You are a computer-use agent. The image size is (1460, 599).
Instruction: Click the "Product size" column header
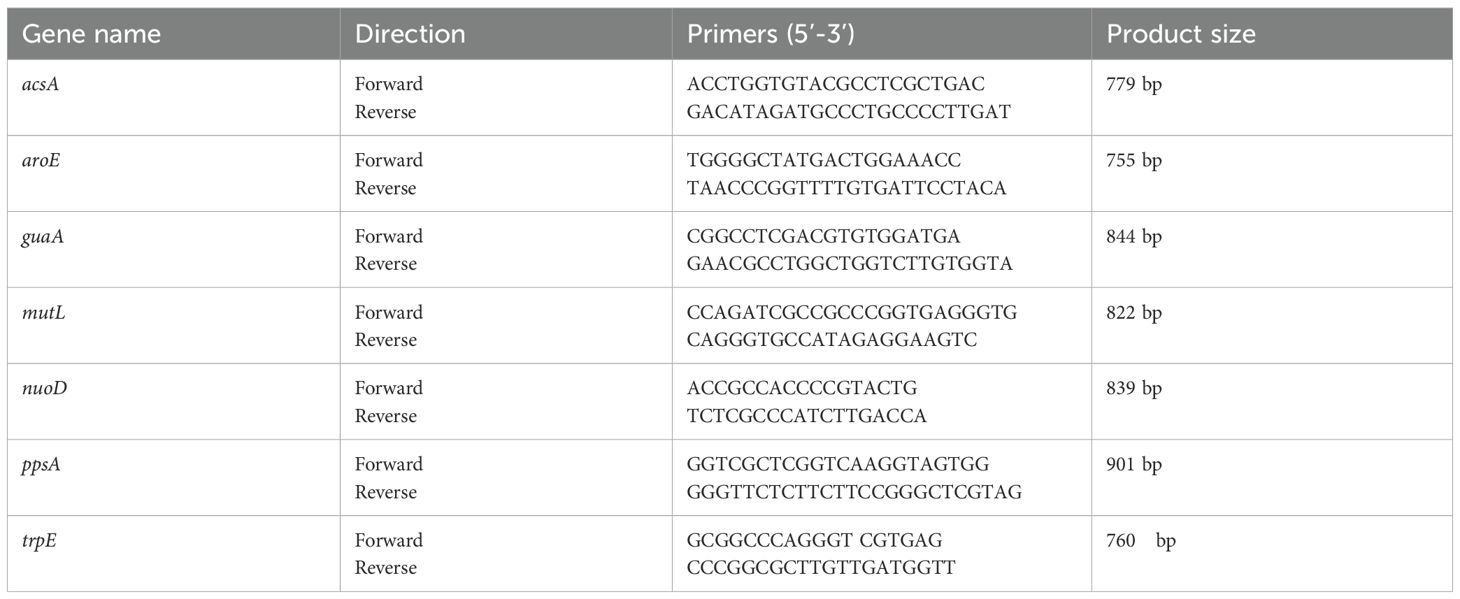pos(1180,34)
